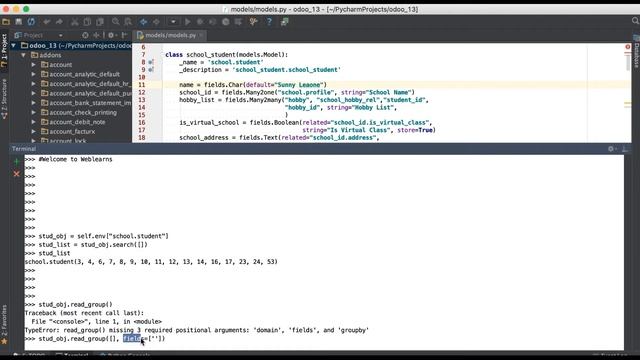Click line number 16 in the gutter
Image resolution: width=640 pixels, height=360 pixels.
coord(142,122)
